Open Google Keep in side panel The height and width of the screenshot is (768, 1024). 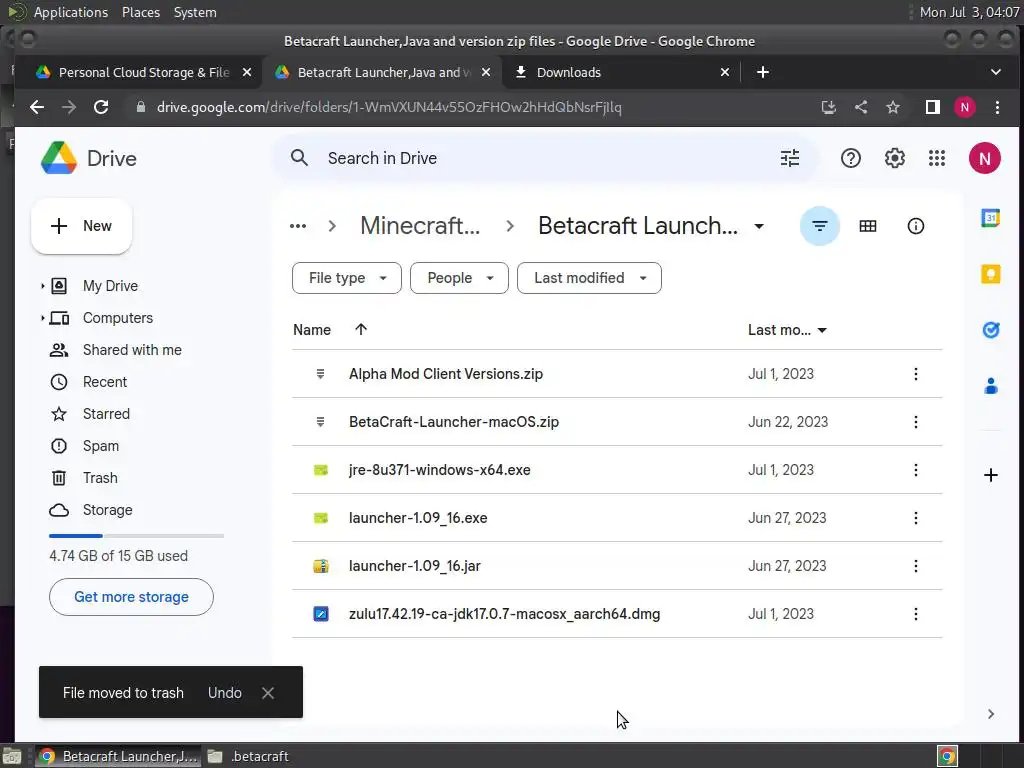990,274
